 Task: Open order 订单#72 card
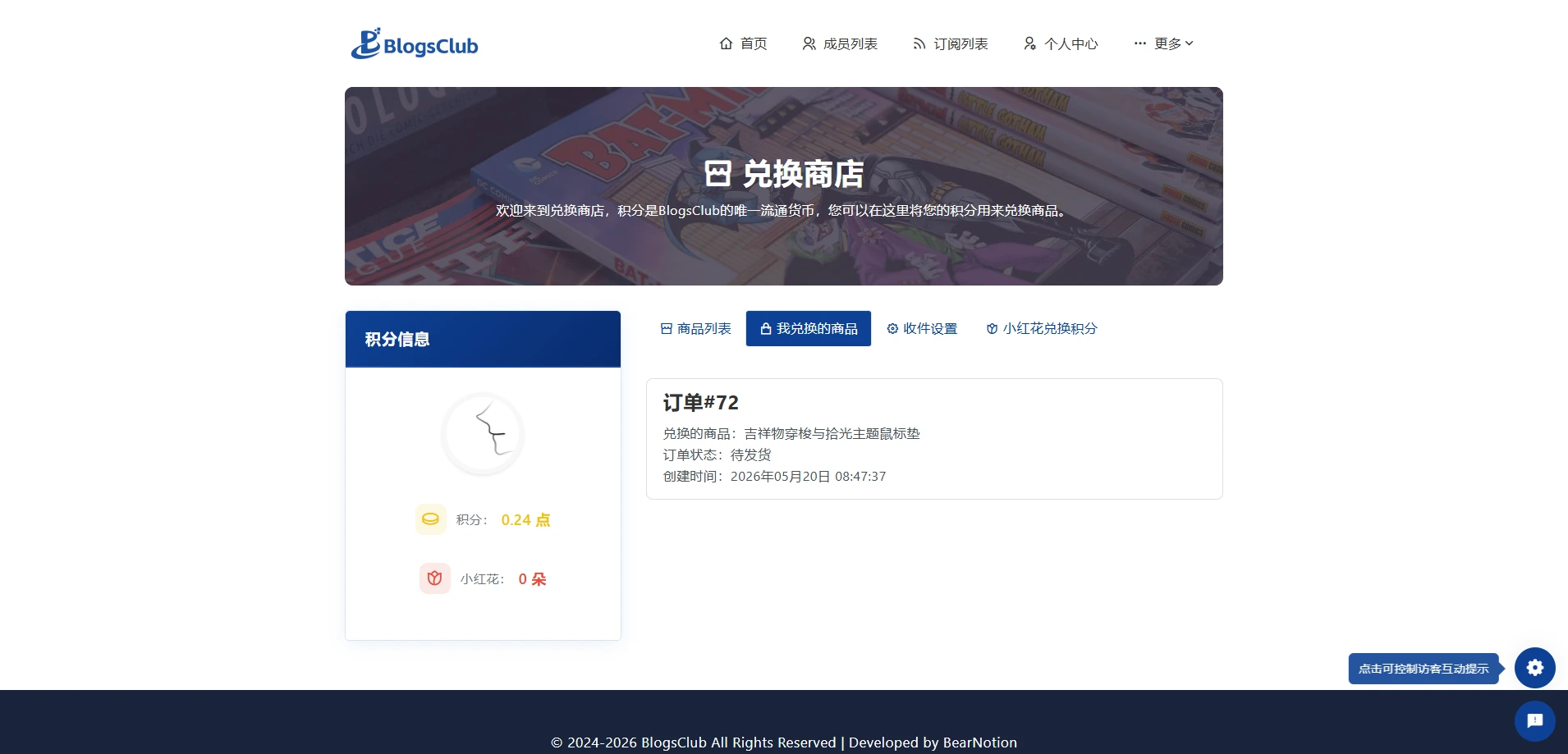coord(934,439)
